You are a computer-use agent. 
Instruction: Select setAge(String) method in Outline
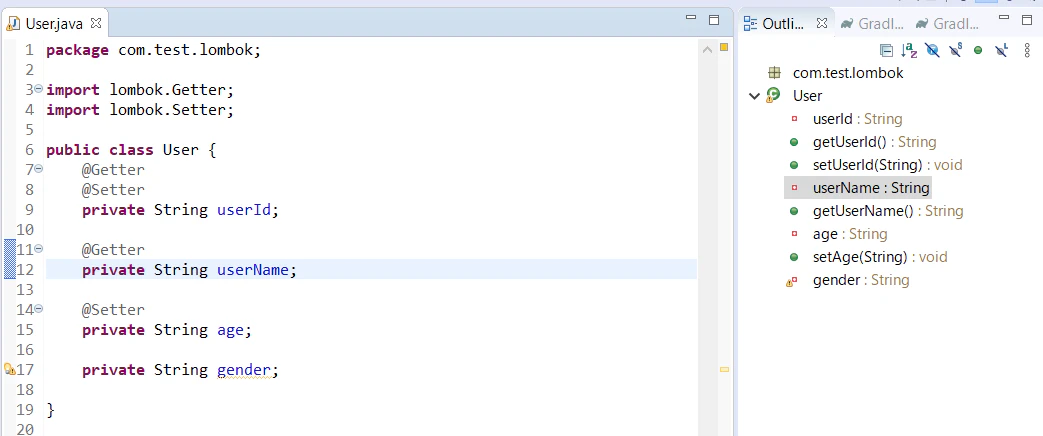880,257
